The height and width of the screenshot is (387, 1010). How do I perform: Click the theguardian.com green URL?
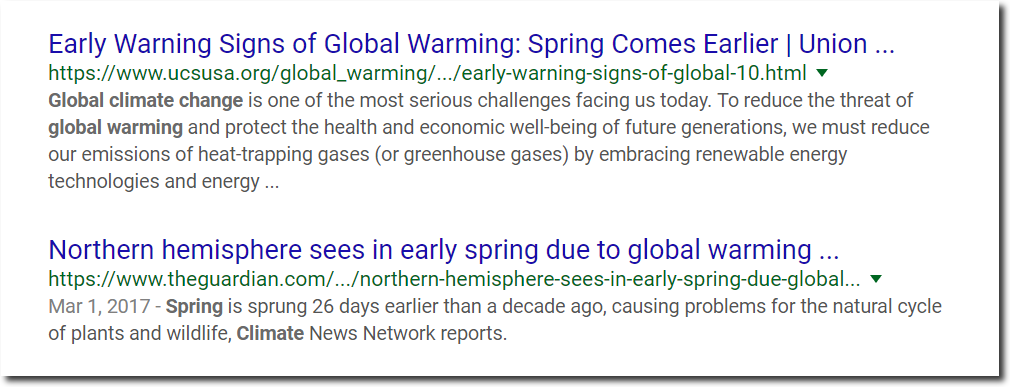click(454, 280)
